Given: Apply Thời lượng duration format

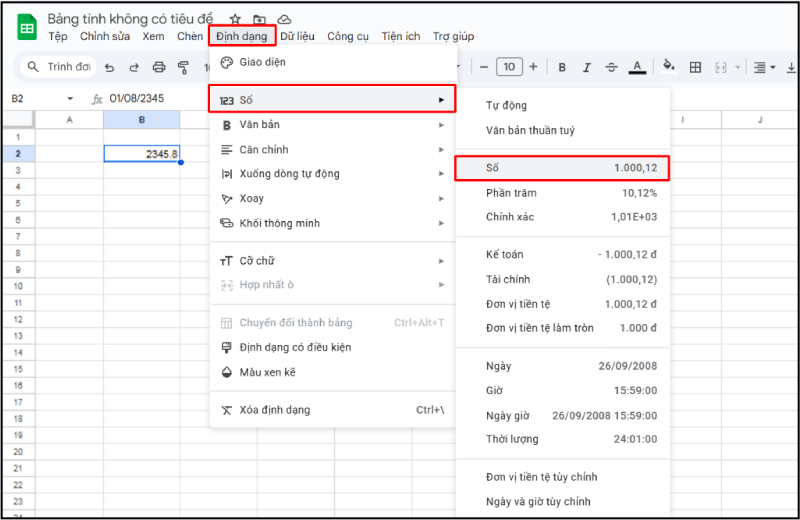Looking at the screenshot, I should (562, 439).
